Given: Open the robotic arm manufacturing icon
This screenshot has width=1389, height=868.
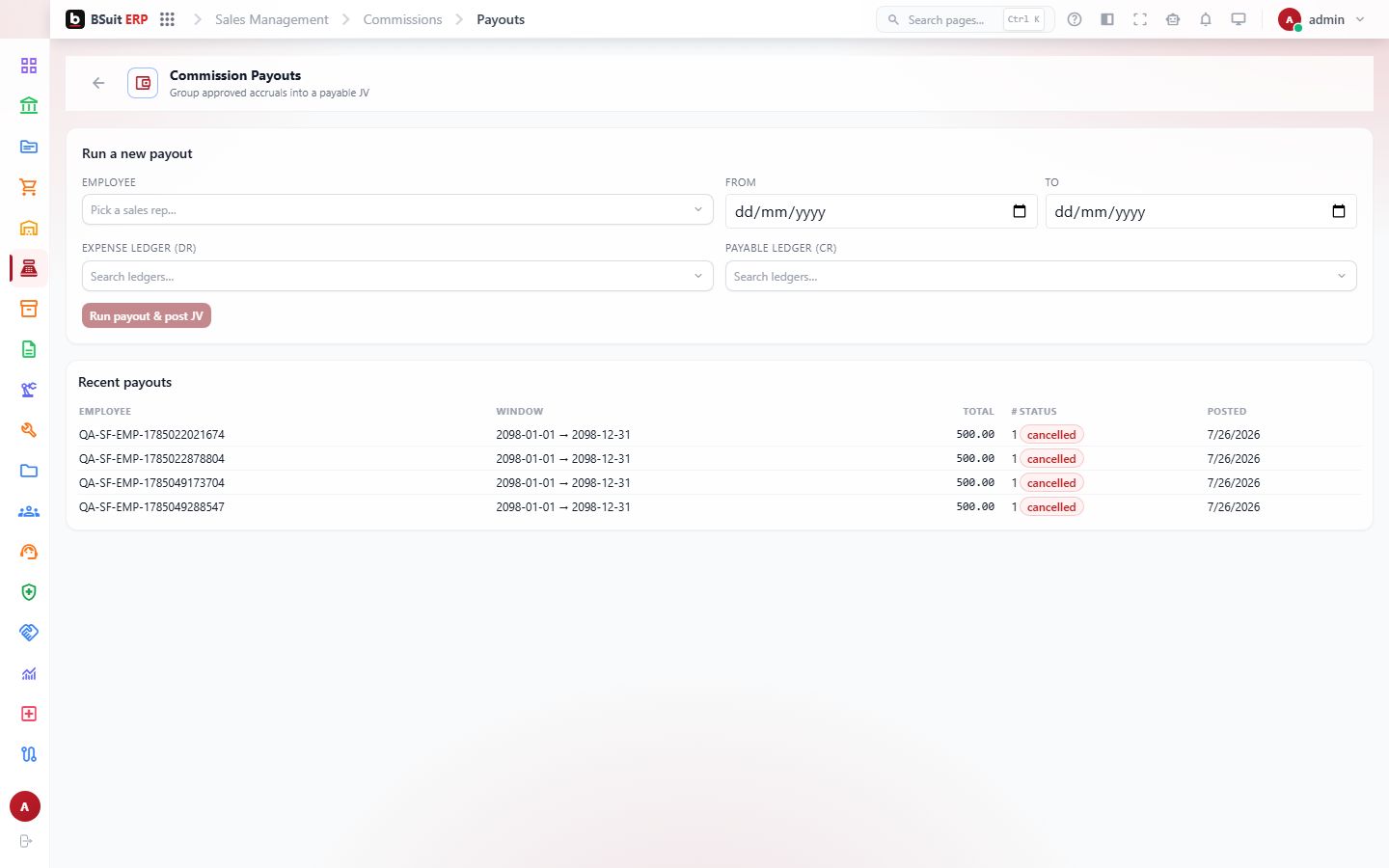Looking at the screenshot, I should [x=29, y=390].
